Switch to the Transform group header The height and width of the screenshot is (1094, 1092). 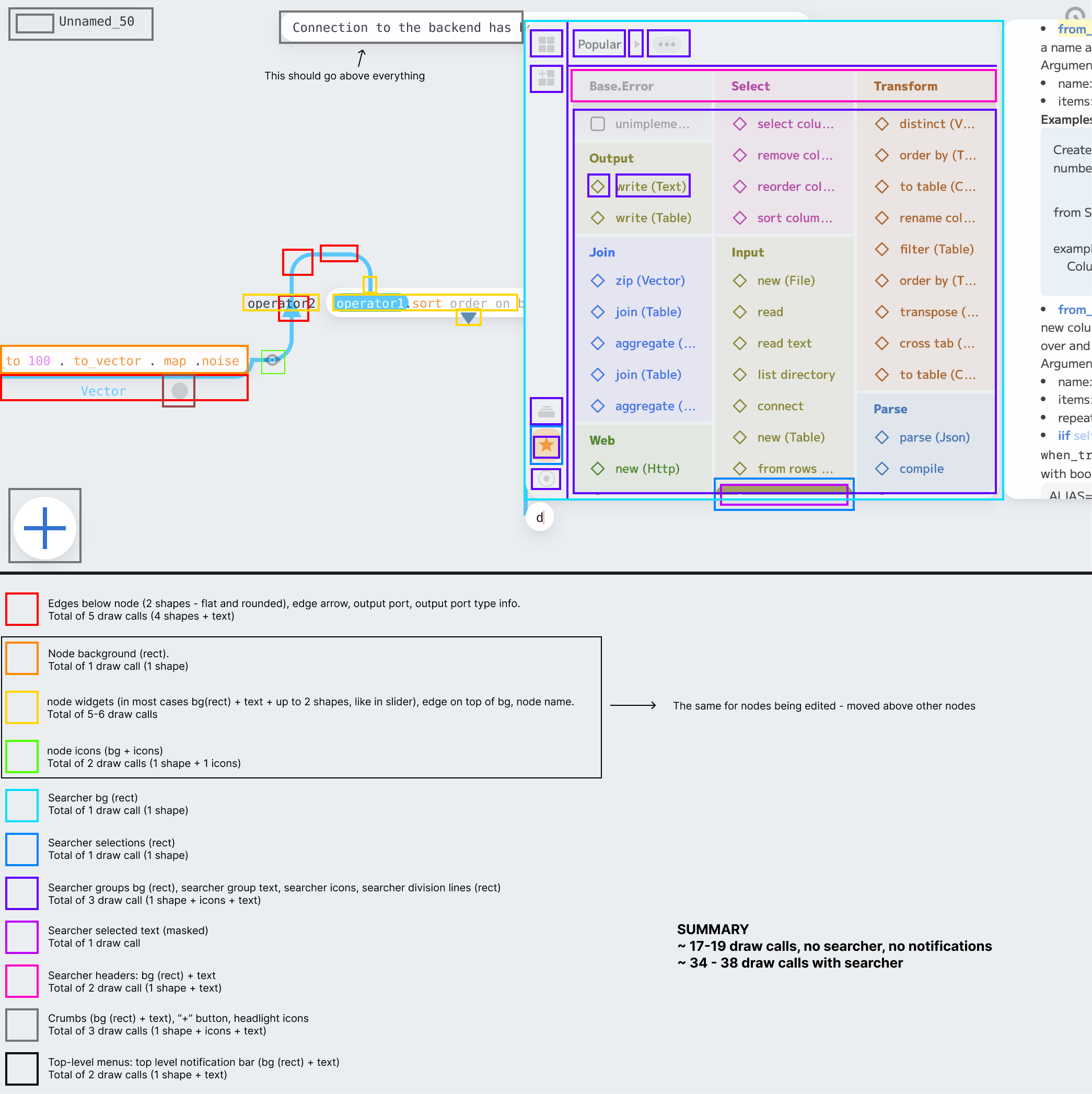click(905, 86)
